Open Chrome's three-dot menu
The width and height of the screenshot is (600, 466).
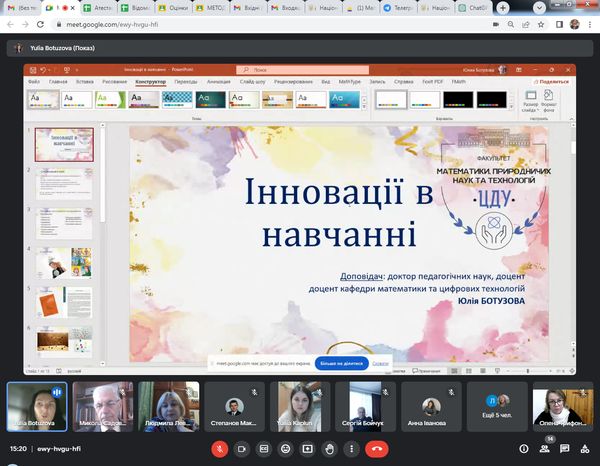[x=590, y=26]
